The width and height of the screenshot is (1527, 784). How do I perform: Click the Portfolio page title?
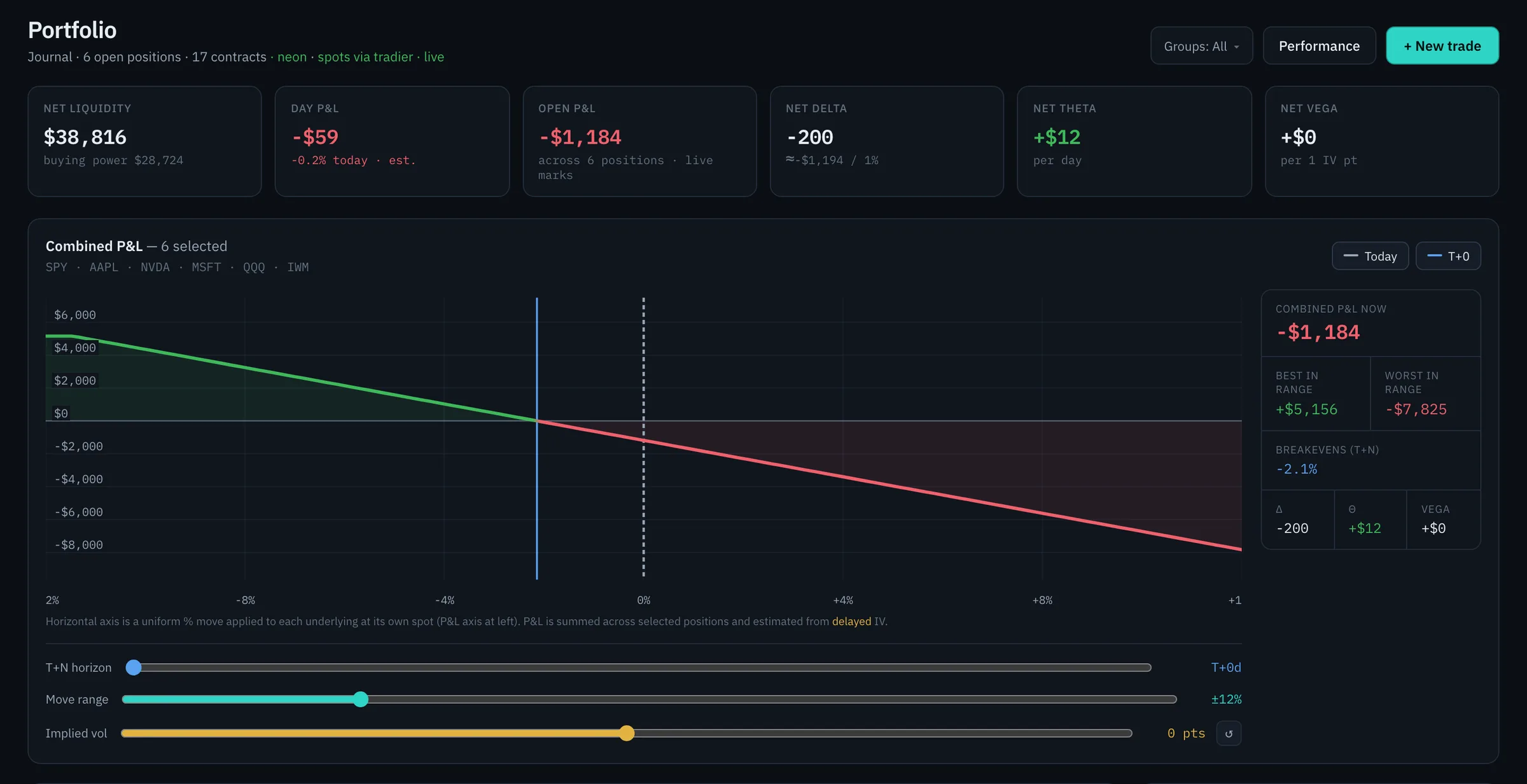(x=72, y=30)
